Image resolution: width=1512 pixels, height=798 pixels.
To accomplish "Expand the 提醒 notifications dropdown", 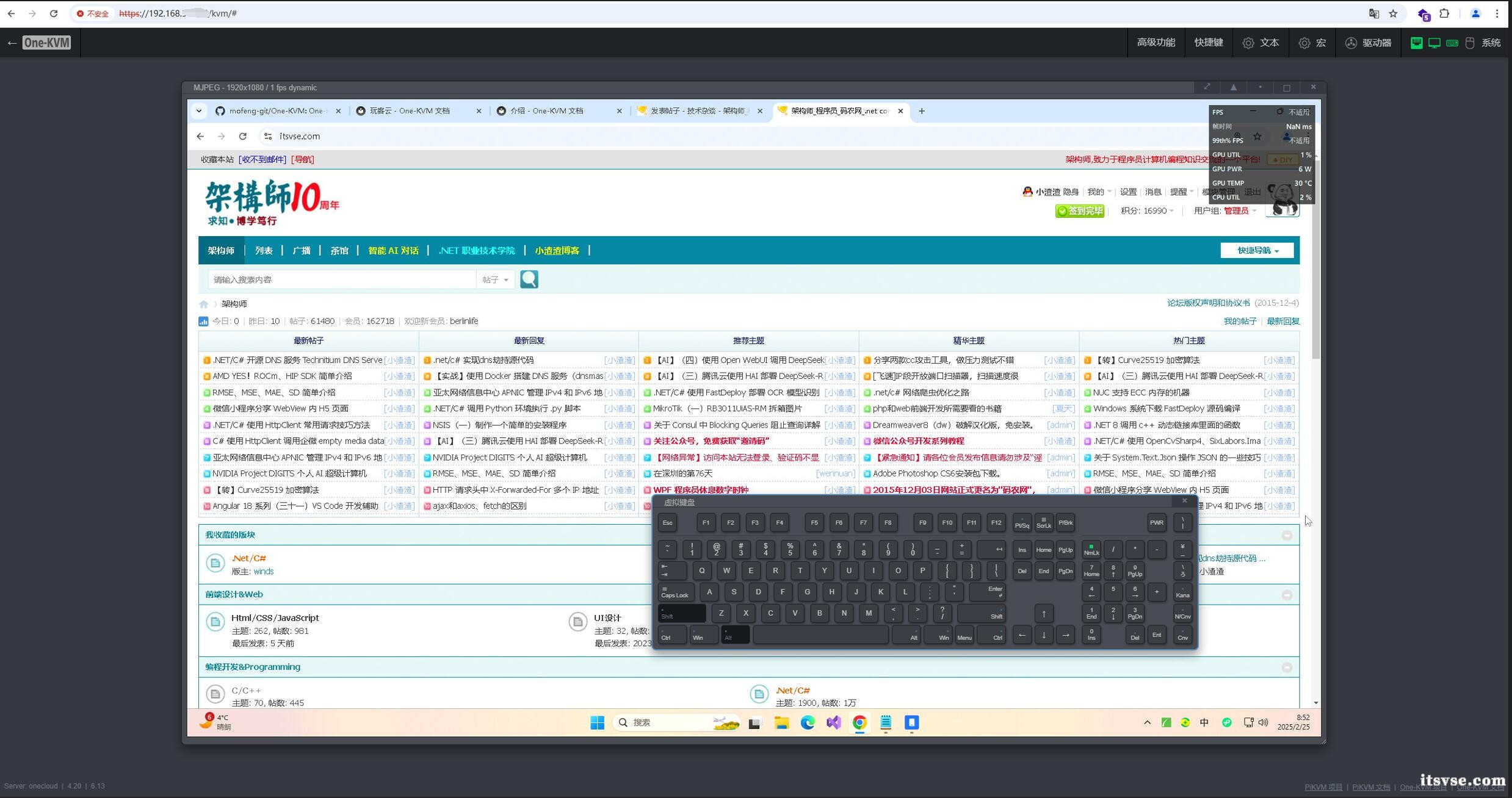I will click(1181, 192).
